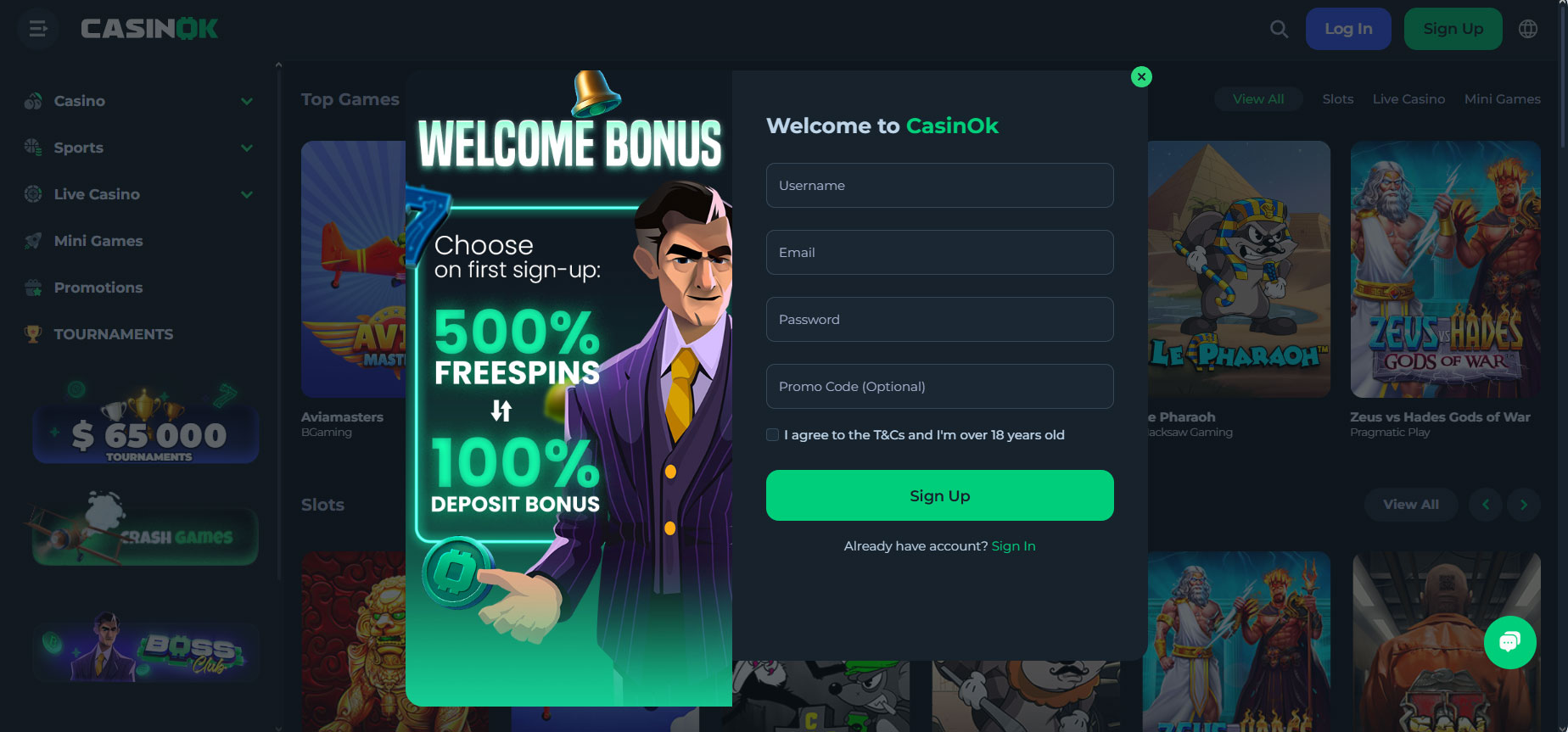Click the search magnifier icon

pyautogui.click(x=1279, y=29)
